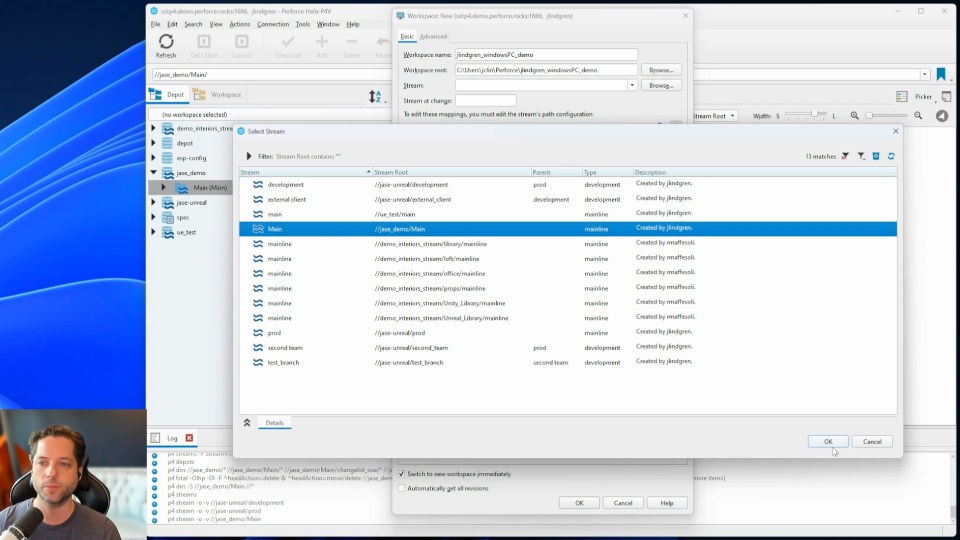Click the bookmark icon beside the address bar

(941, 75)
